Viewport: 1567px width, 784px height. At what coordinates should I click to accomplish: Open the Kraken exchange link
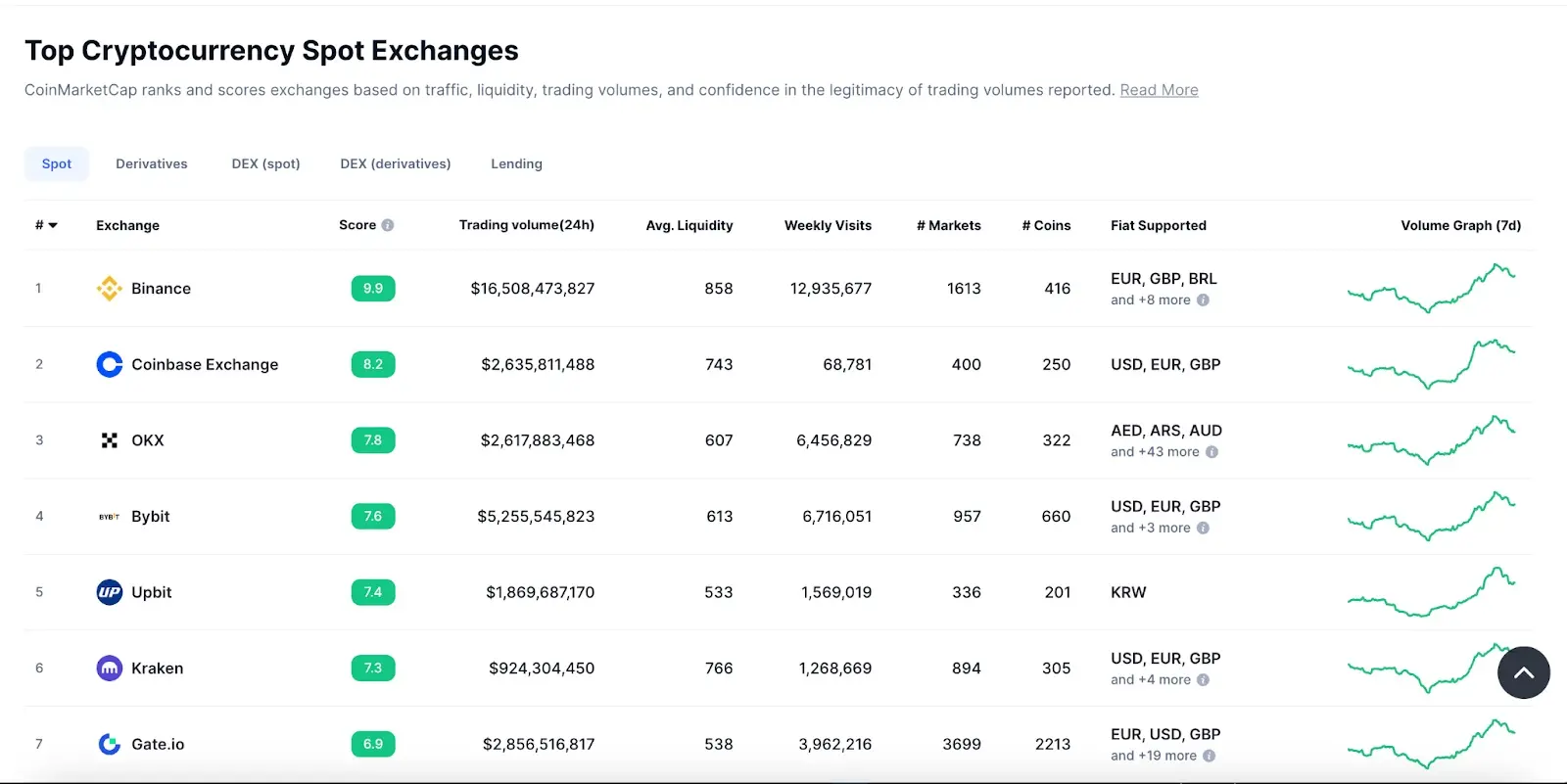(158, 669)
